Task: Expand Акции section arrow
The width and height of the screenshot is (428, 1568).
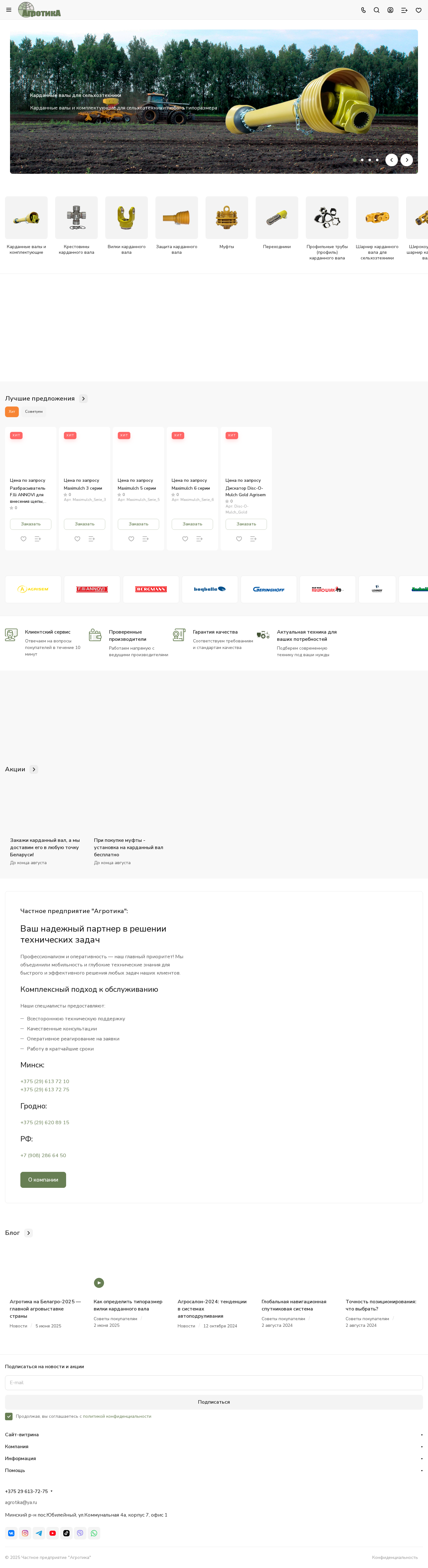Action: (34, 769)
